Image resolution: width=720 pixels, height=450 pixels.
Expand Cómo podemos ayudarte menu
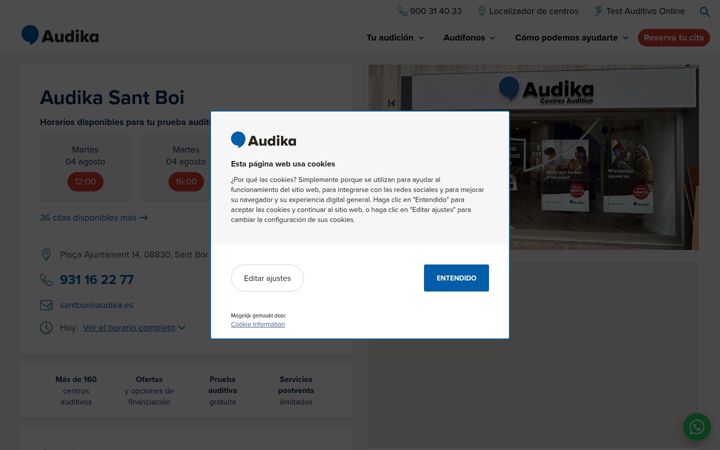[572, 38]
